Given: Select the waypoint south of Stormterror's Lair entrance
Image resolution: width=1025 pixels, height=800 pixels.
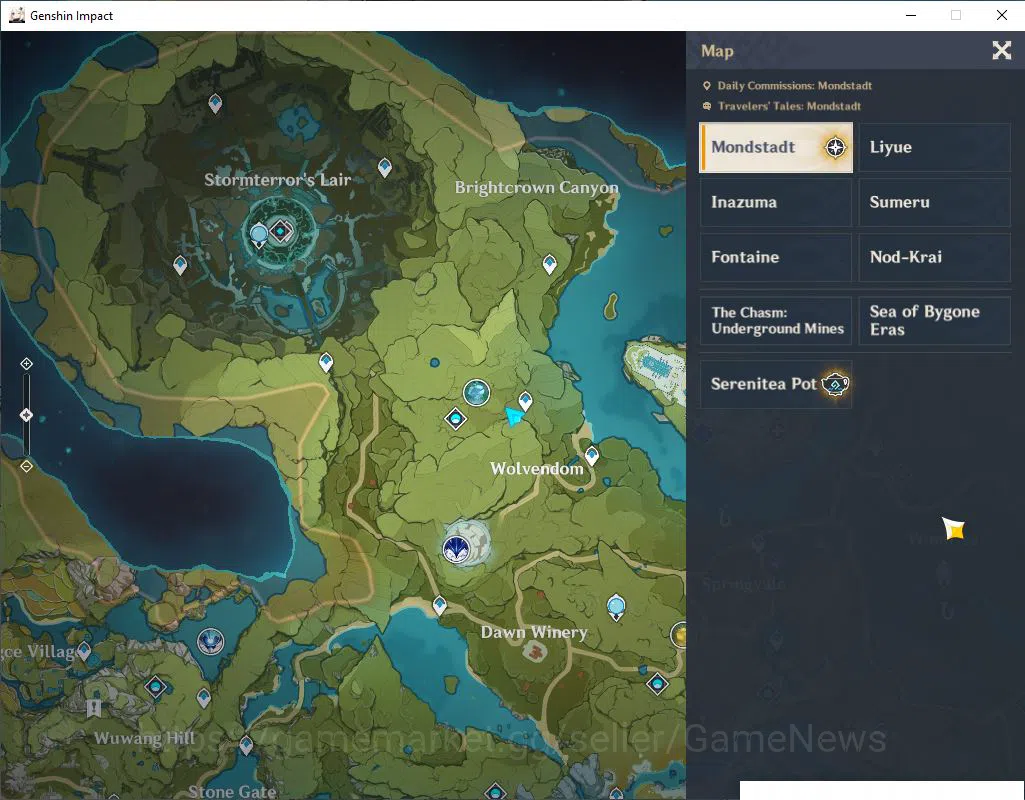Looking at the screenshot, I should click(x=326, y=361).
